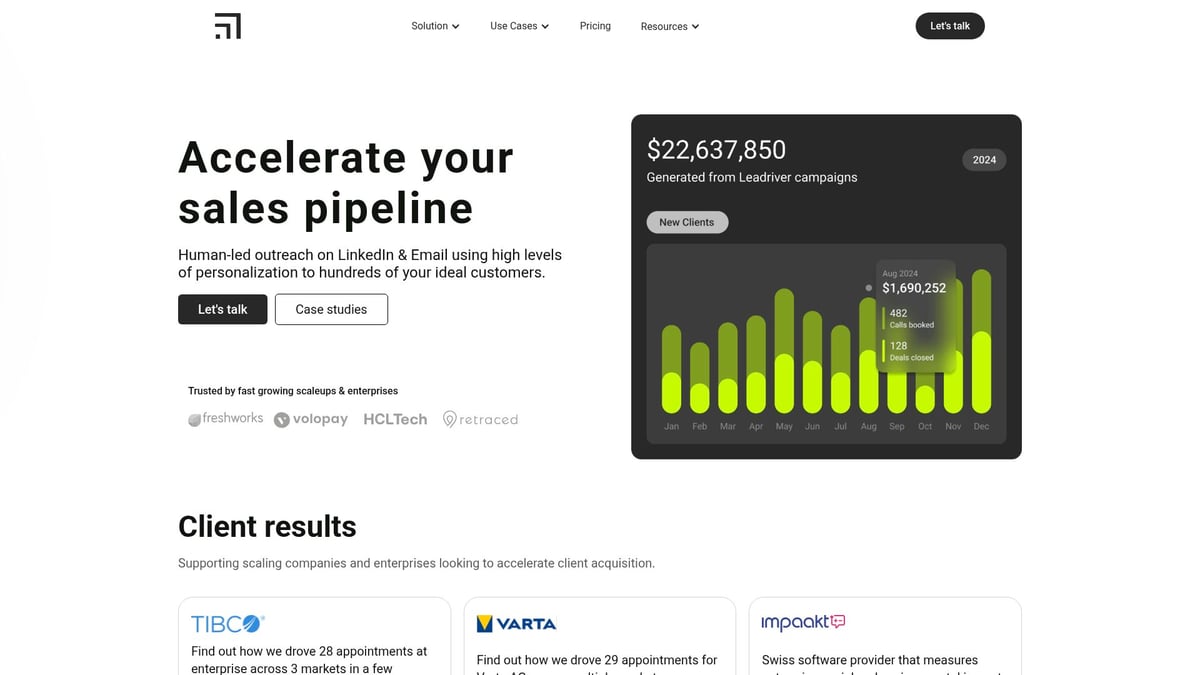Select the New Clients filter chip
This screenshot has height=675, width=1200.
tap(687, 222)
